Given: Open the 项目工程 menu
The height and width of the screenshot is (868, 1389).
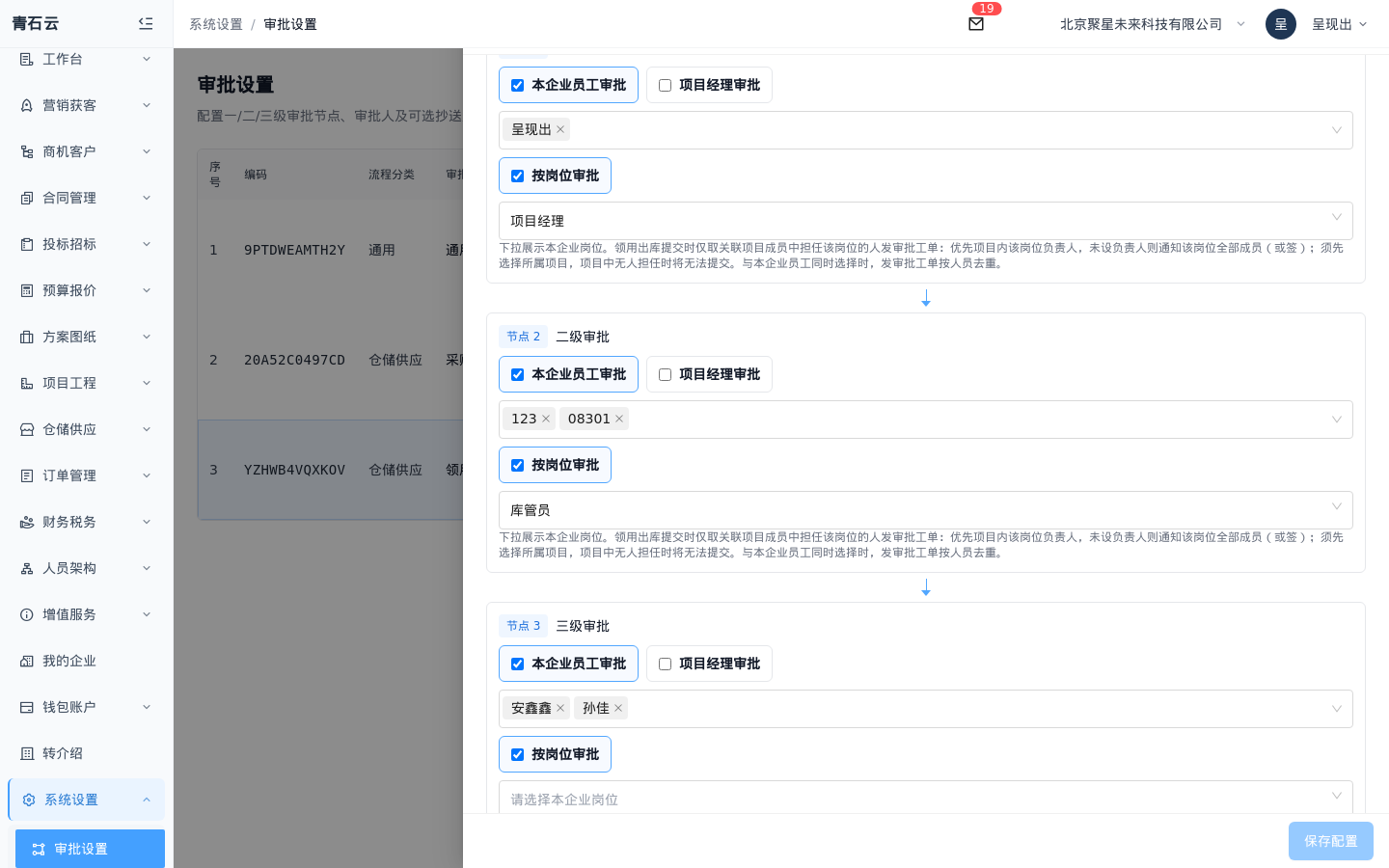Looking at the screenshot, I should click(86, 383).
